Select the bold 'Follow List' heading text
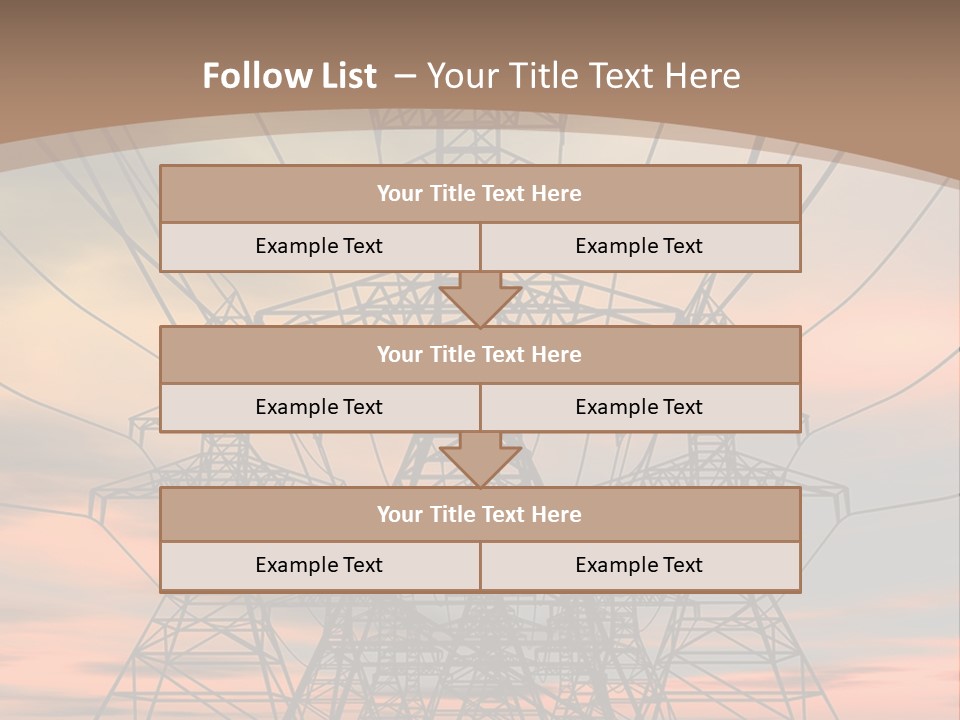The width and height of the screenshot is (960, 720). (x=289, y=76)
